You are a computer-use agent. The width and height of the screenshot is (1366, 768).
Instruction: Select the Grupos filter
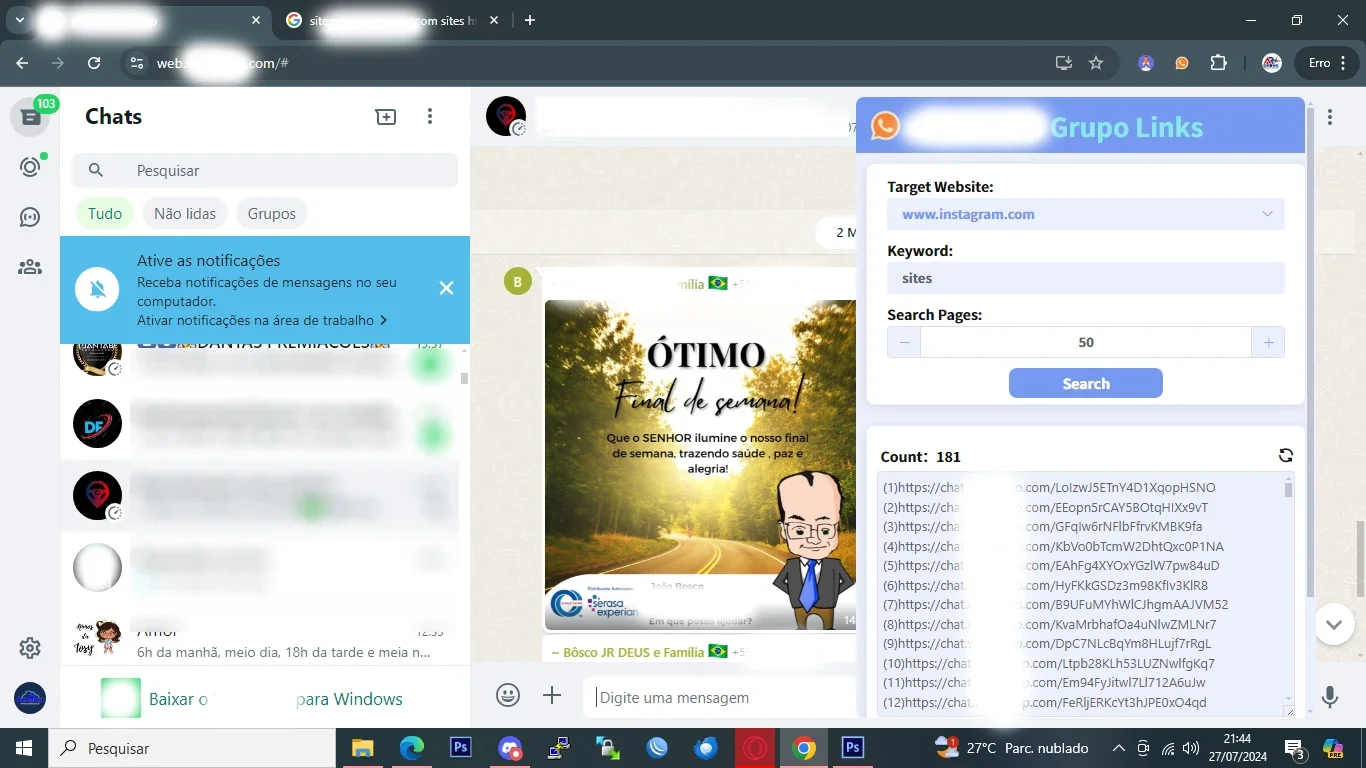pyautogui.click(x=272, y=213)
